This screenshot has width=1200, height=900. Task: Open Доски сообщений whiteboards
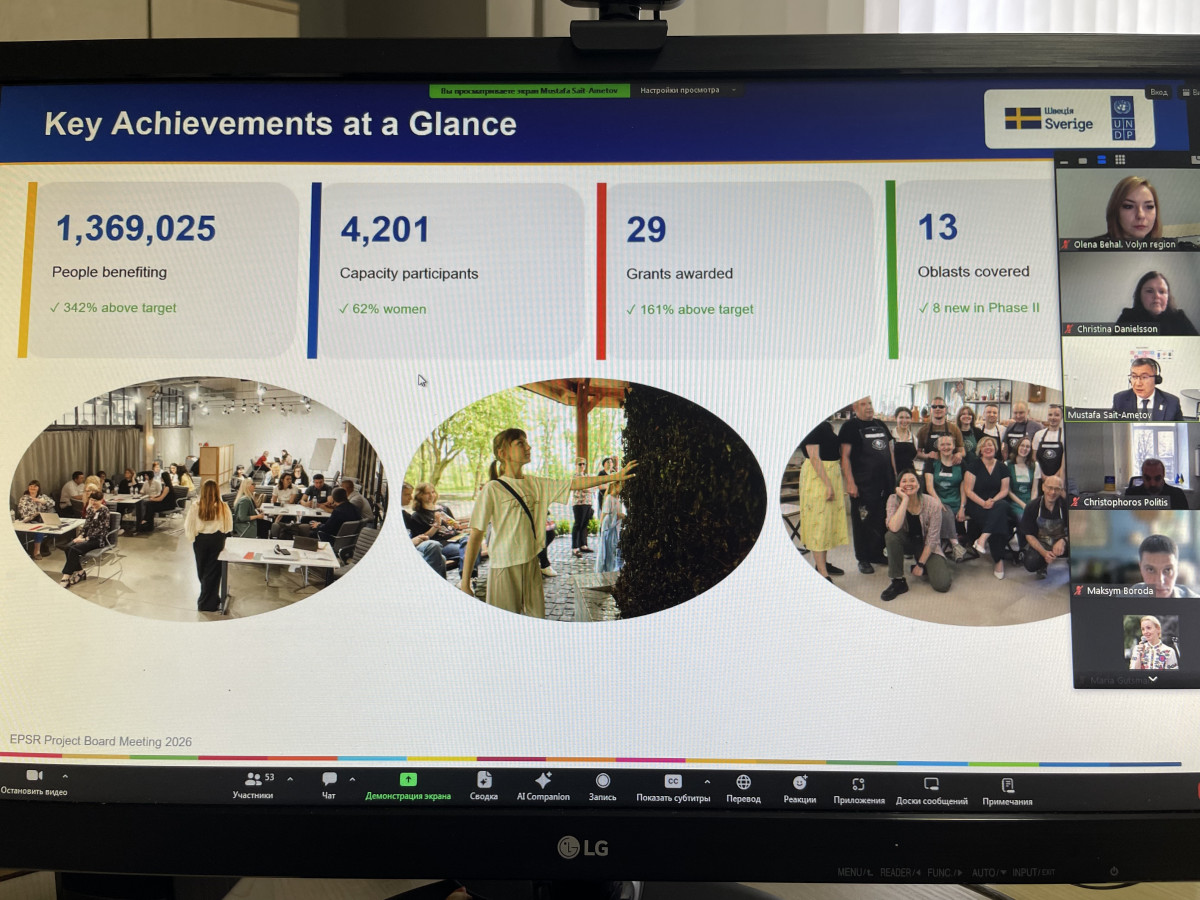point(931,786)
